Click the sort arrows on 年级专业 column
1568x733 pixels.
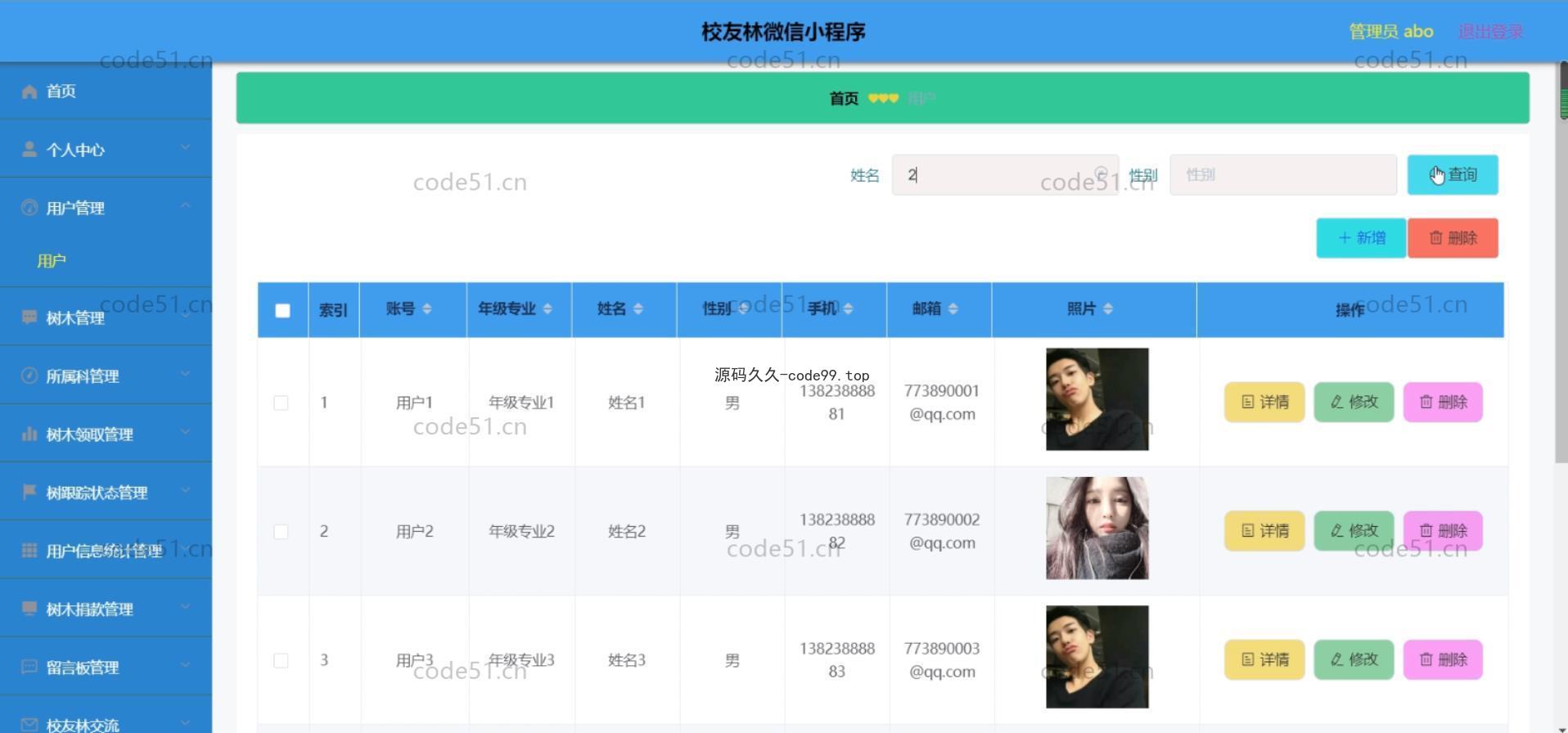(547, 309)
